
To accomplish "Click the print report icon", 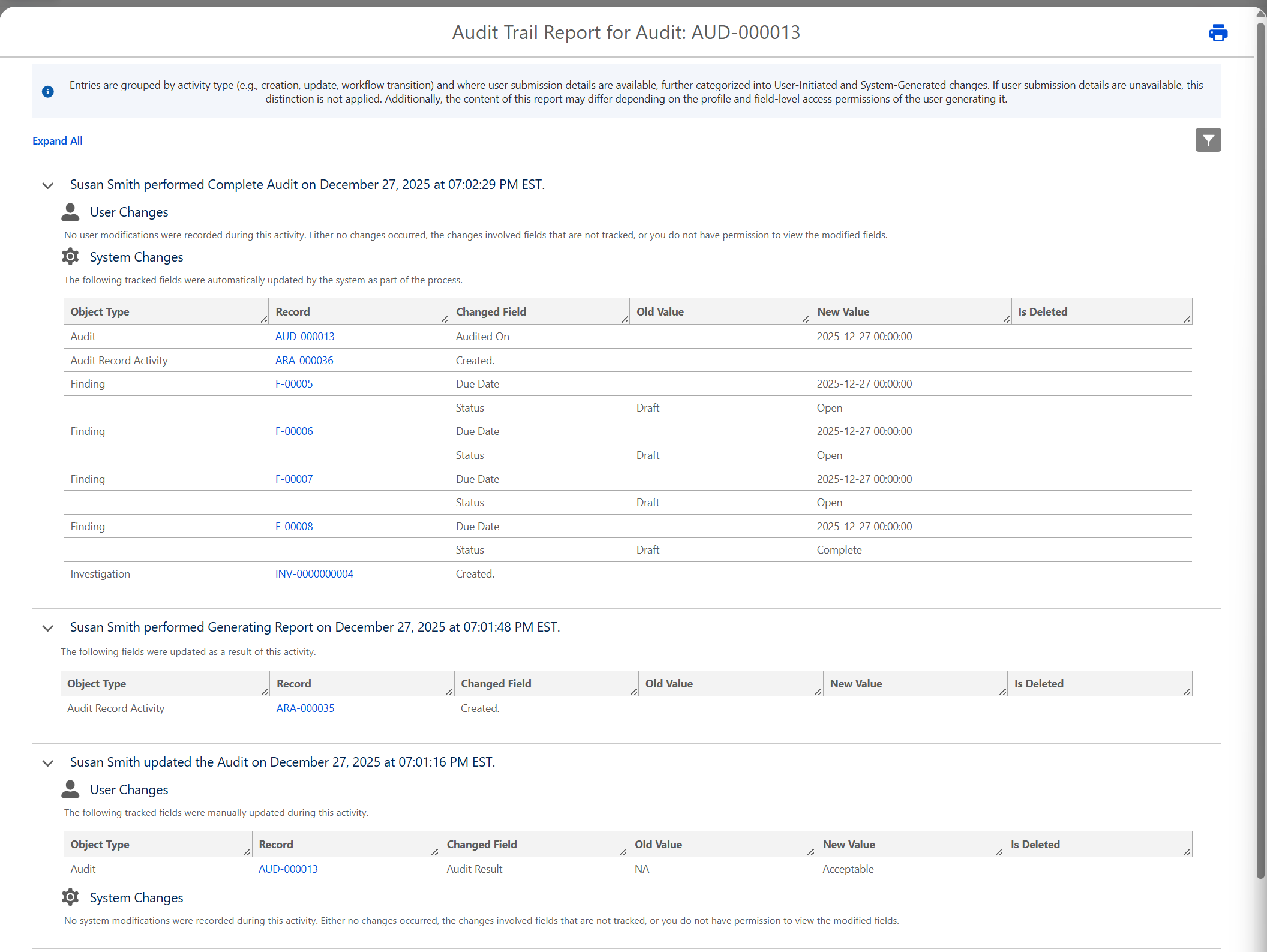I will pos(1218,32).
